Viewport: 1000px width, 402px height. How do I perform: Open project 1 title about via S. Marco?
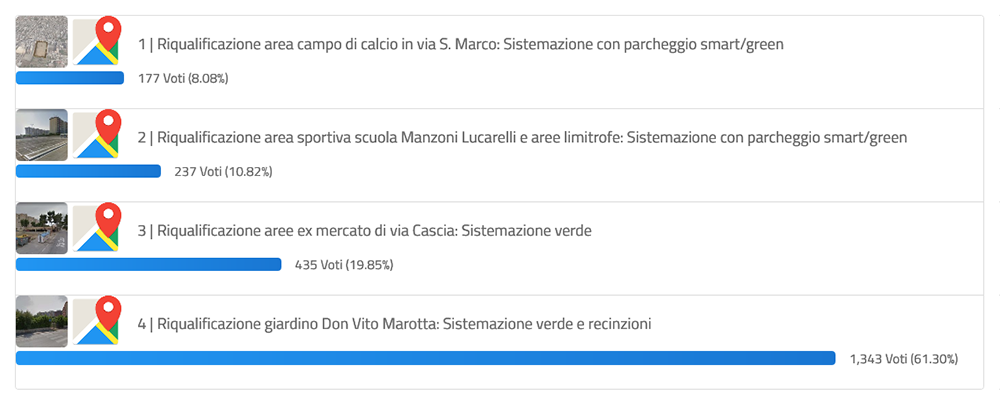pos(460,45)
